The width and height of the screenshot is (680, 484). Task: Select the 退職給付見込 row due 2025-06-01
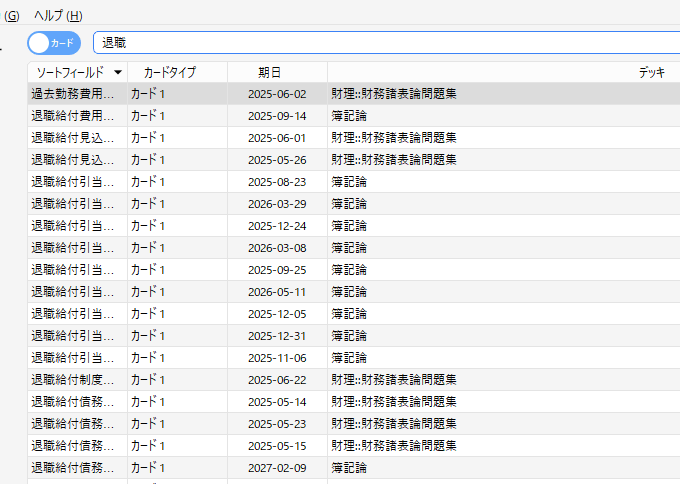(72, 138)
